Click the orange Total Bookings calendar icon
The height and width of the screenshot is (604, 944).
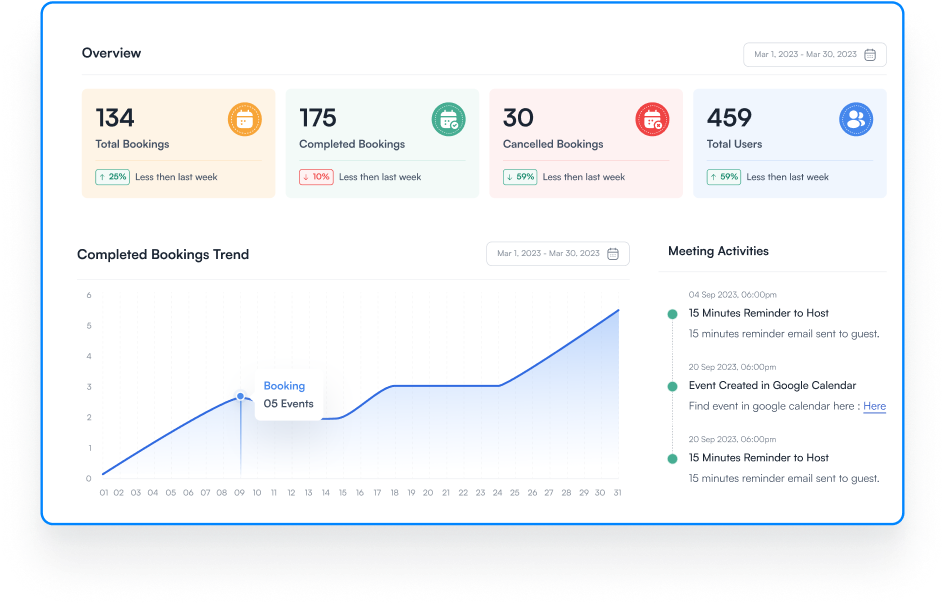tap(244, 120)
